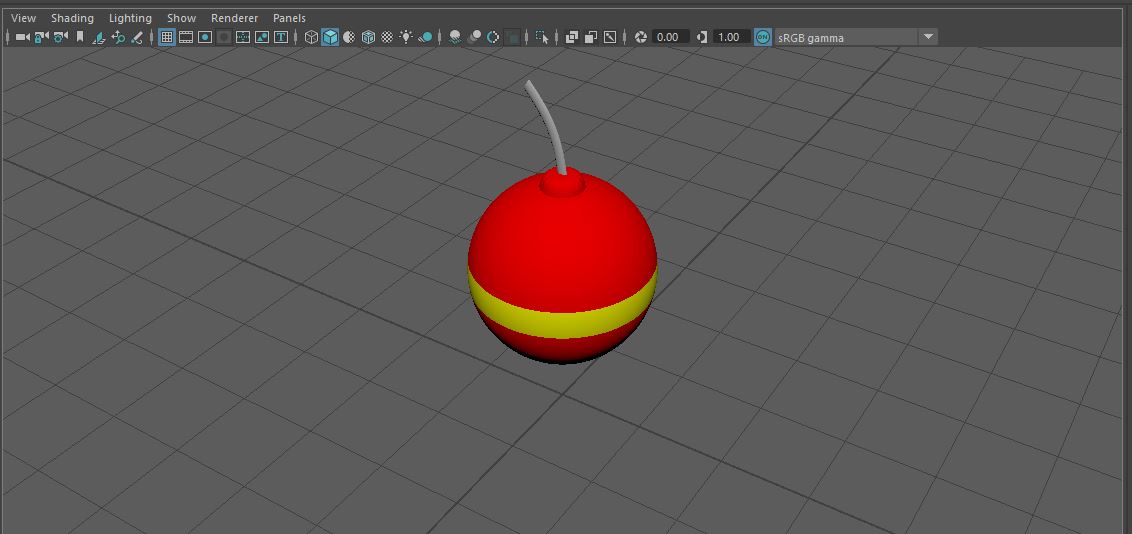Open the Panels menu
This screenshot has height=534, width=1132.
tap(289, 18)
